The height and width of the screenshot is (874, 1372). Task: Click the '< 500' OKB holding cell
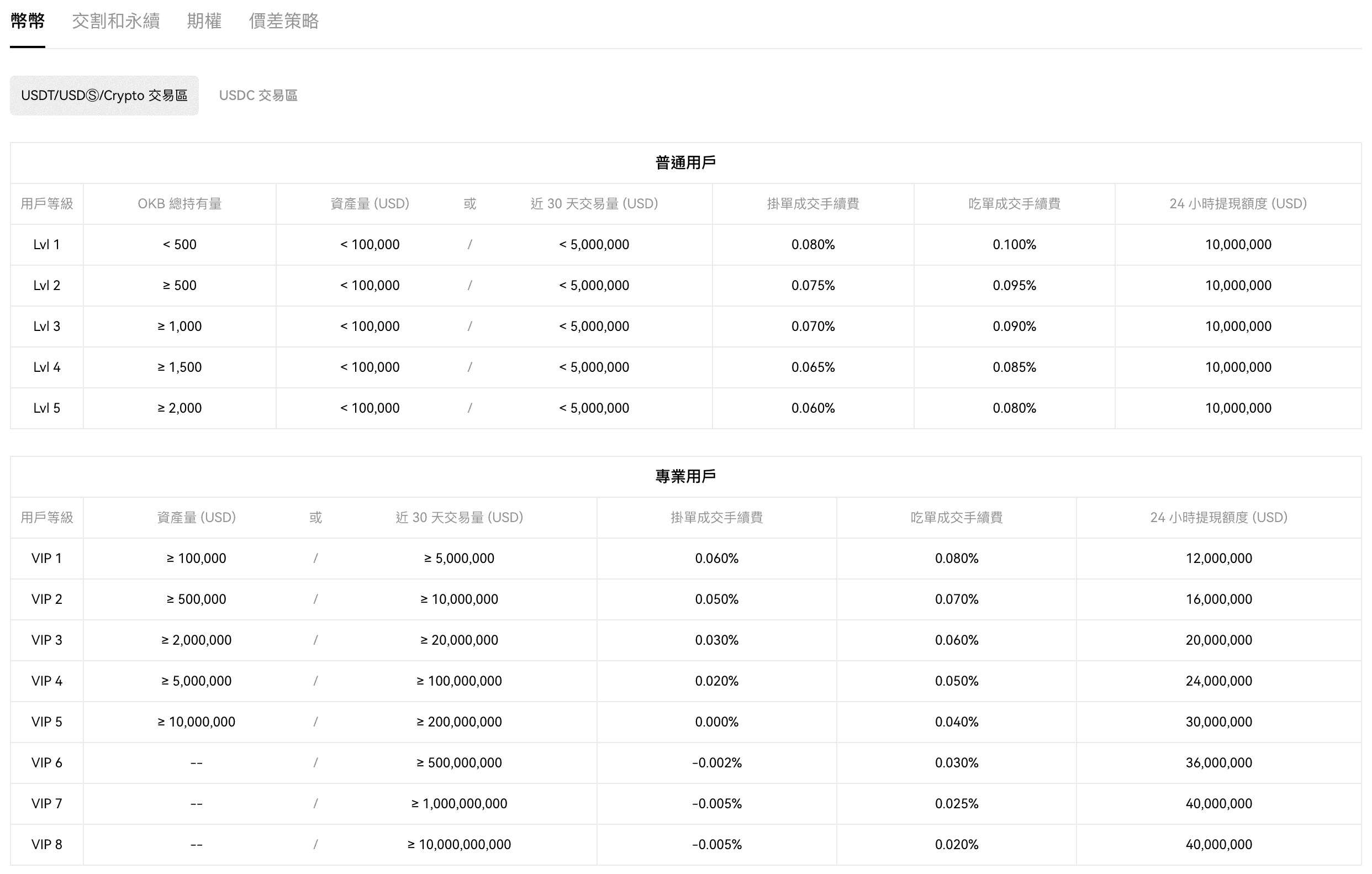click(180, 244)
